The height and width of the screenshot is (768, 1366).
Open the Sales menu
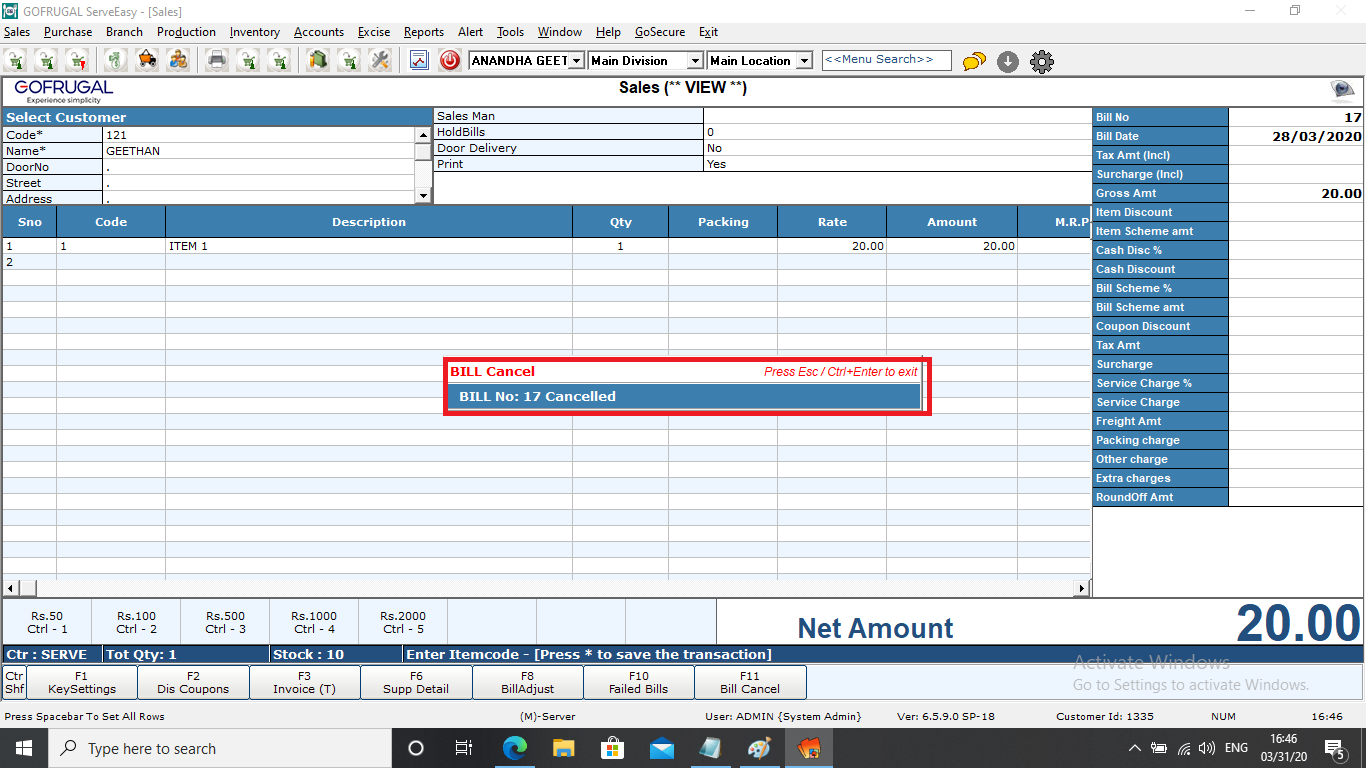pos(17,32)
